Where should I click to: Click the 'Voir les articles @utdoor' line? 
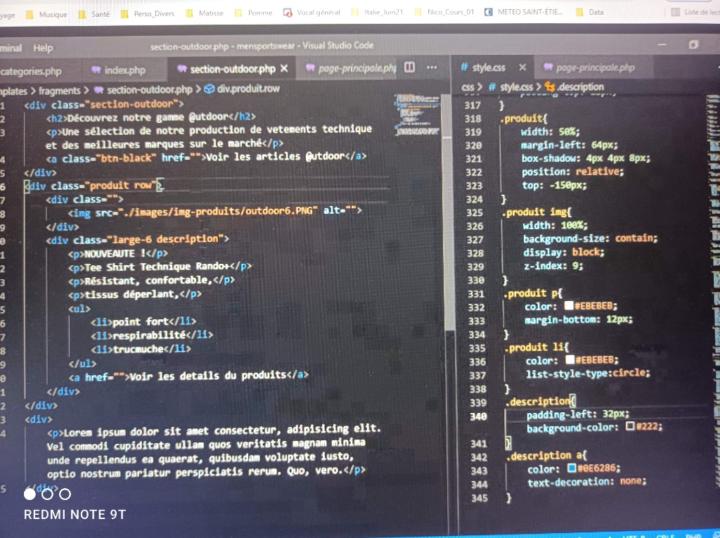(x=206, y=157)
